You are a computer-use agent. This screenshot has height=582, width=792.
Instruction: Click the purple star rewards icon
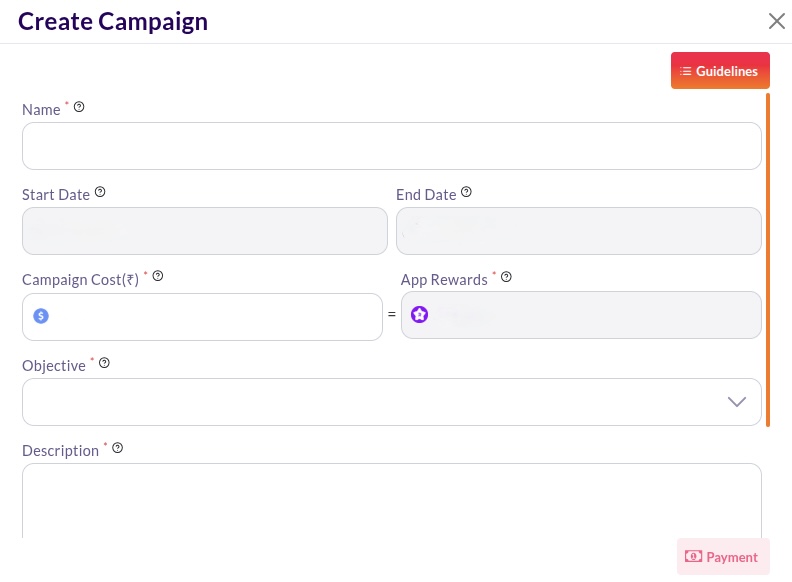tap(420, 315)
